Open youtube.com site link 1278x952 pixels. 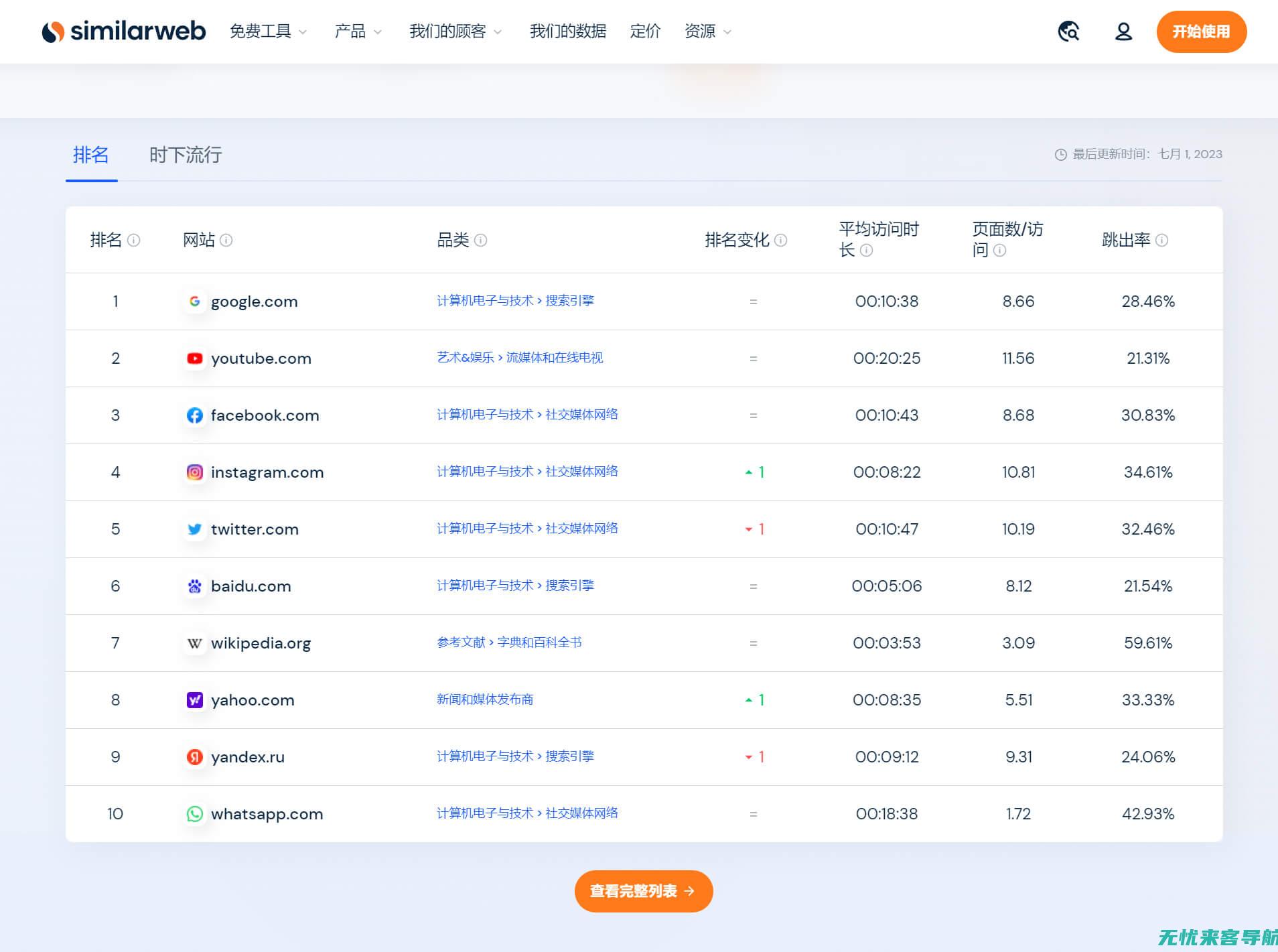click(x=261, y=358)
